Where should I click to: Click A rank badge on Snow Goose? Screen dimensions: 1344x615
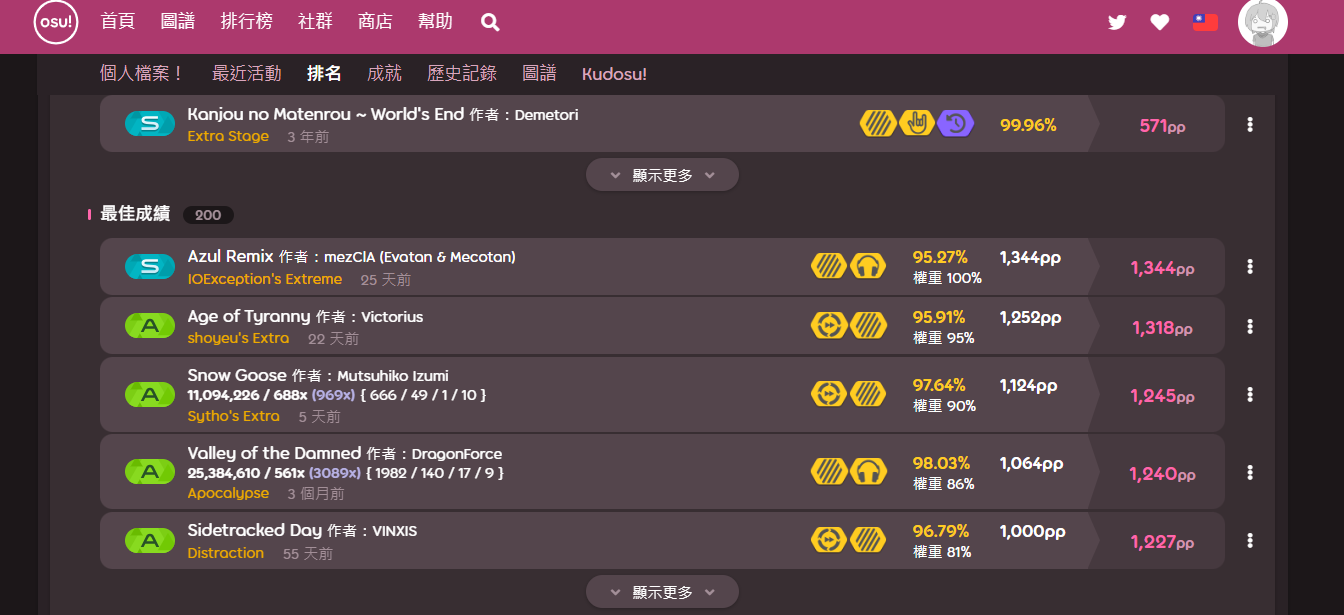pos(150,394)
